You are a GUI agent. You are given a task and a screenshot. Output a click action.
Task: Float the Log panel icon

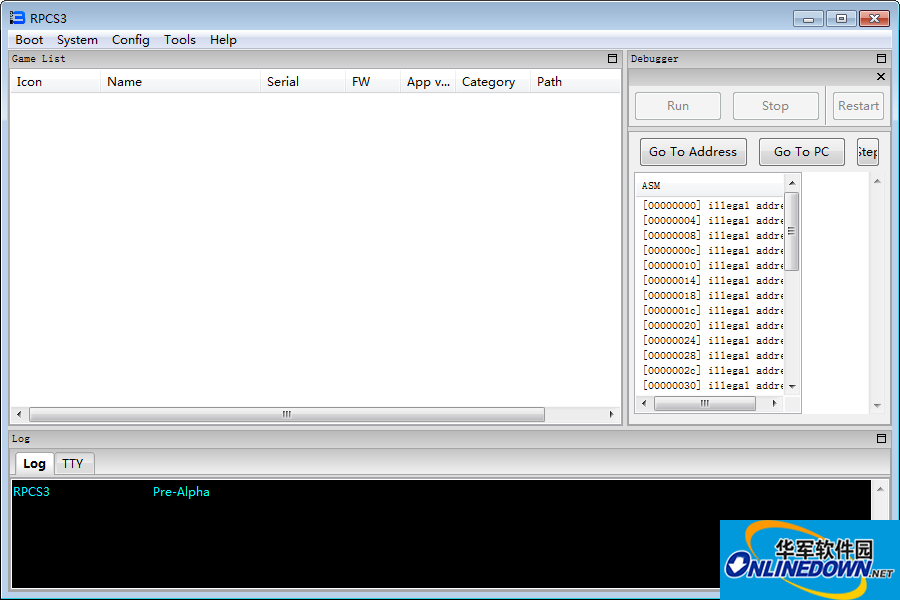coord(882,439)
